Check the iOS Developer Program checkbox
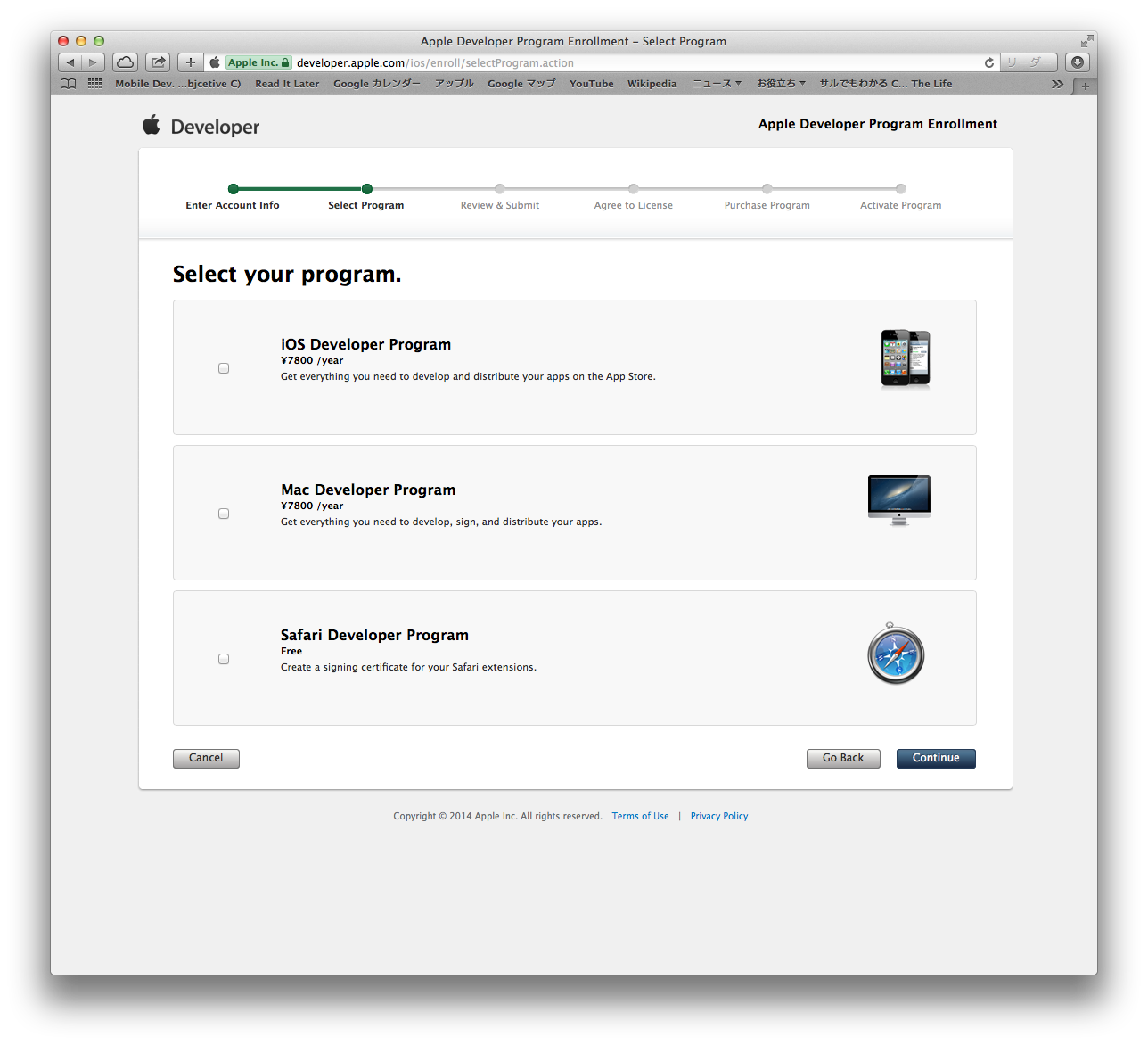This screenshot has height=1045, width=1148. click(224, 368)
